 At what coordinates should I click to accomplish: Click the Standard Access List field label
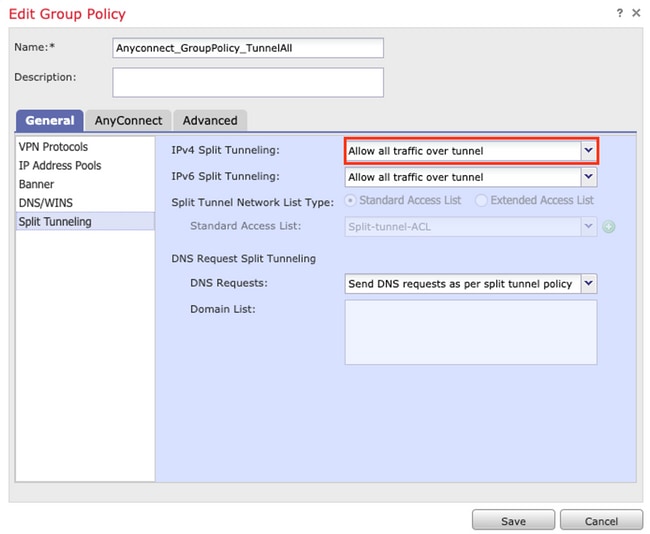pos(245,226)
